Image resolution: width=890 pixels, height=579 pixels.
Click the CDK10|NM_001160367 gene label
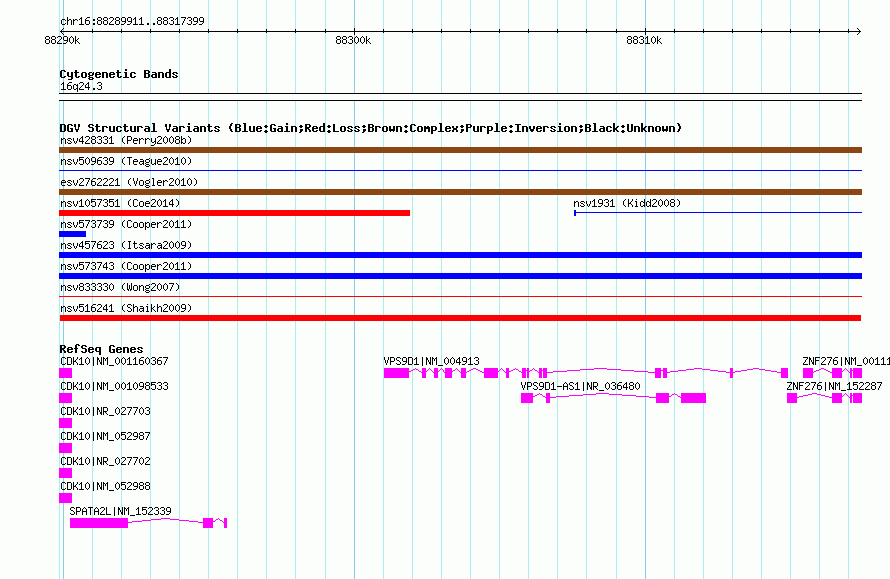click(114, 361)
